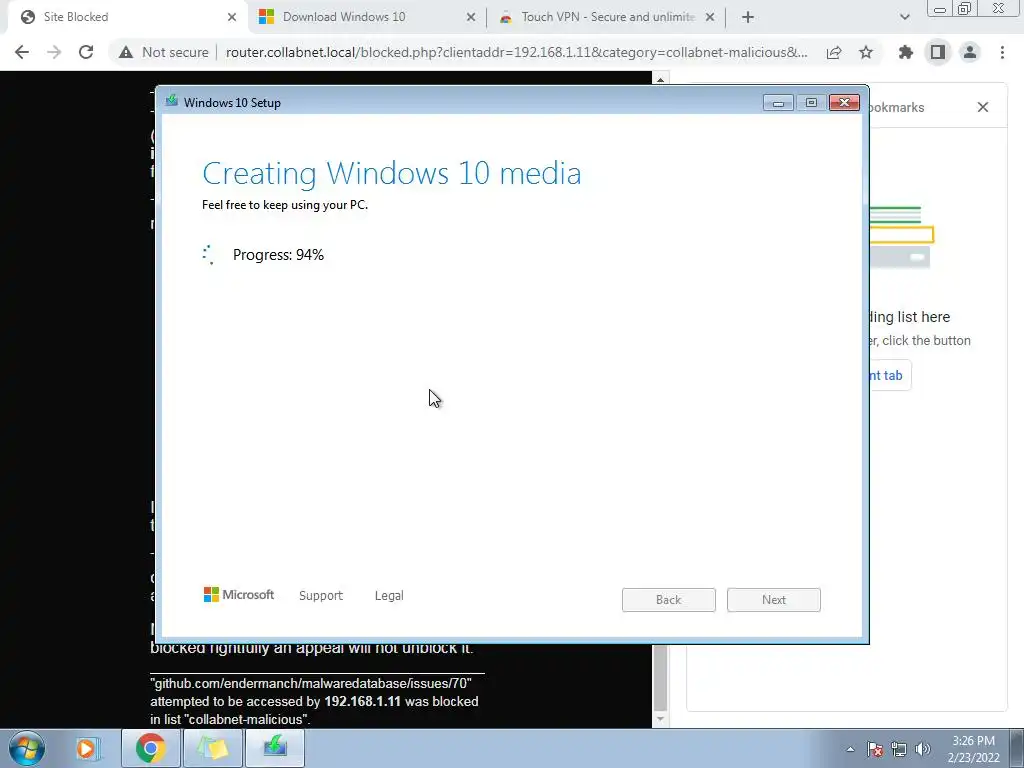The width and height of the screenshot is (1024, 768).
Task: Click the volume speaker tray icon
Action: tap(923, 749)
